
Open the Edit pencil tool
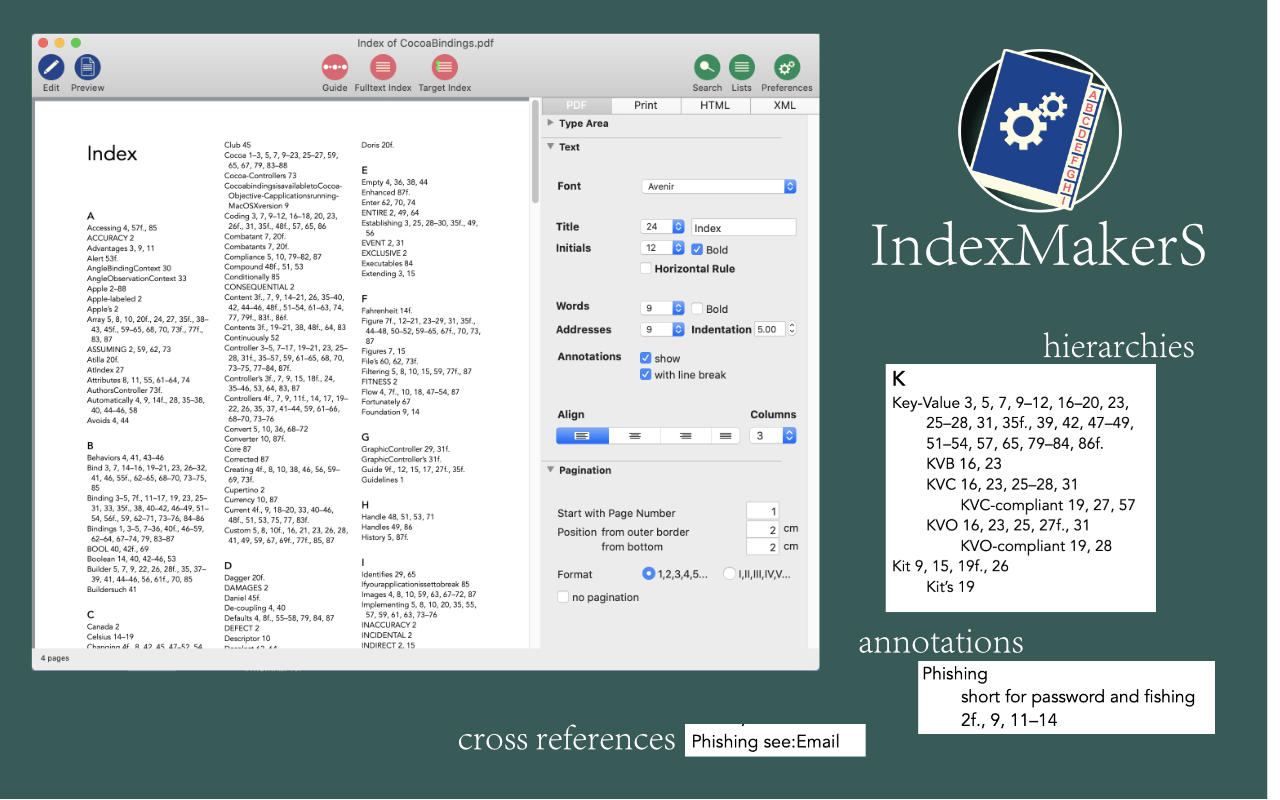click(x=51, y=67)
